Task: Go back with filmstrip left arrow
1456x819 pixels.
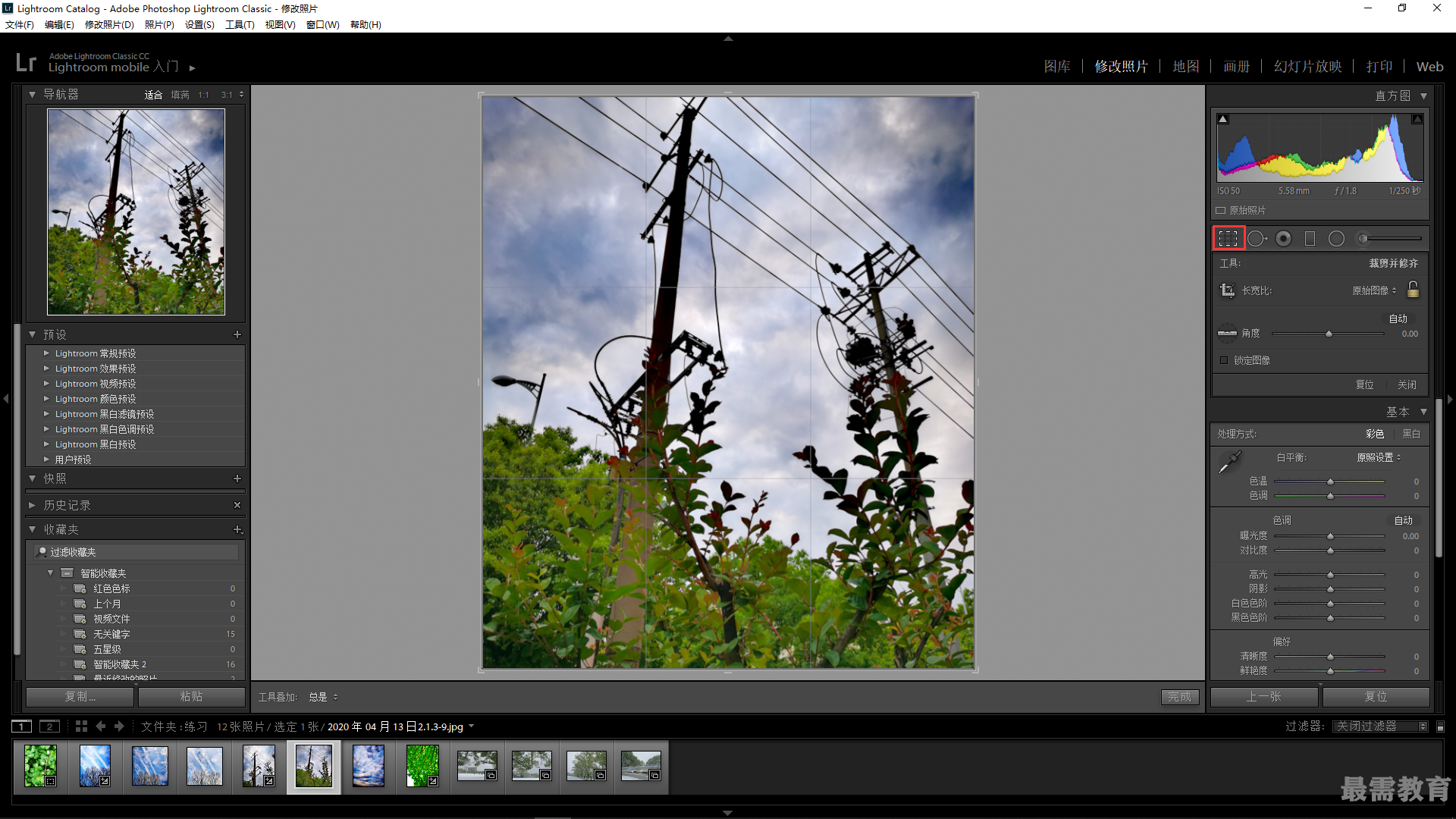Action: click(x=101, y=726)
